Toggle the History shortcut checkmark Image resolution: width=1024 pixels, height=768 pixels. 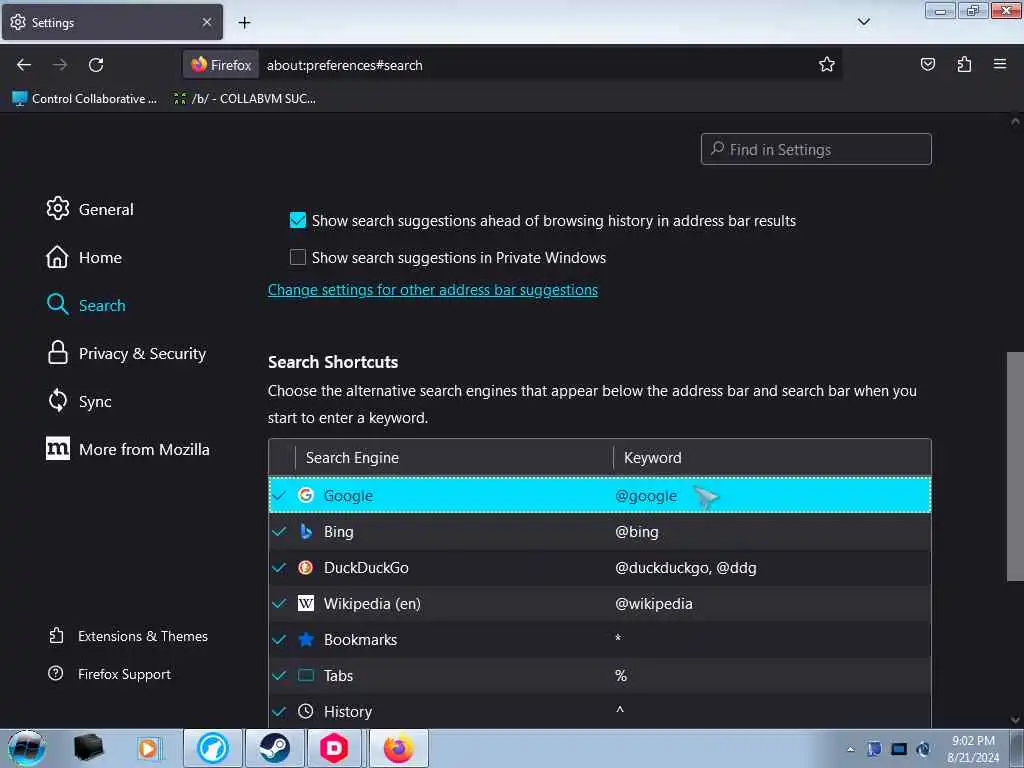(x=280, y=711)
